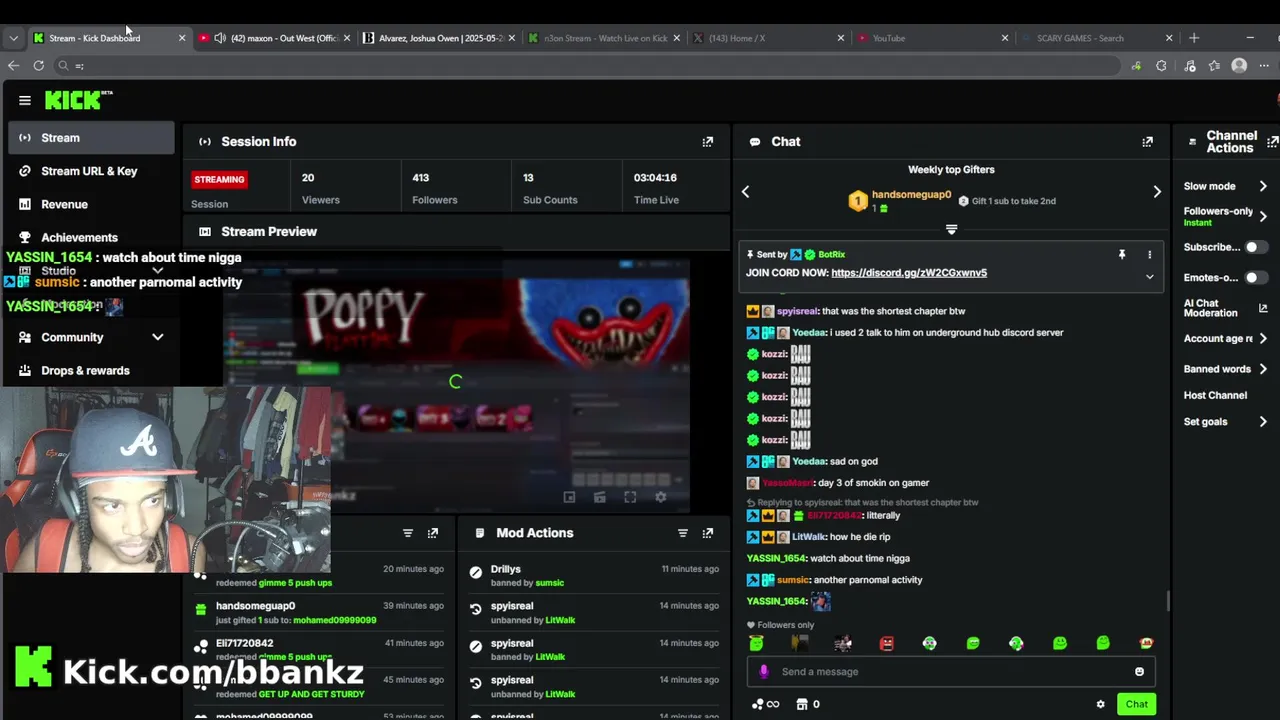Pop out the Chat panel
Image resolution: width=1280 pixels, height=720 pixels.
(1147, 142)
